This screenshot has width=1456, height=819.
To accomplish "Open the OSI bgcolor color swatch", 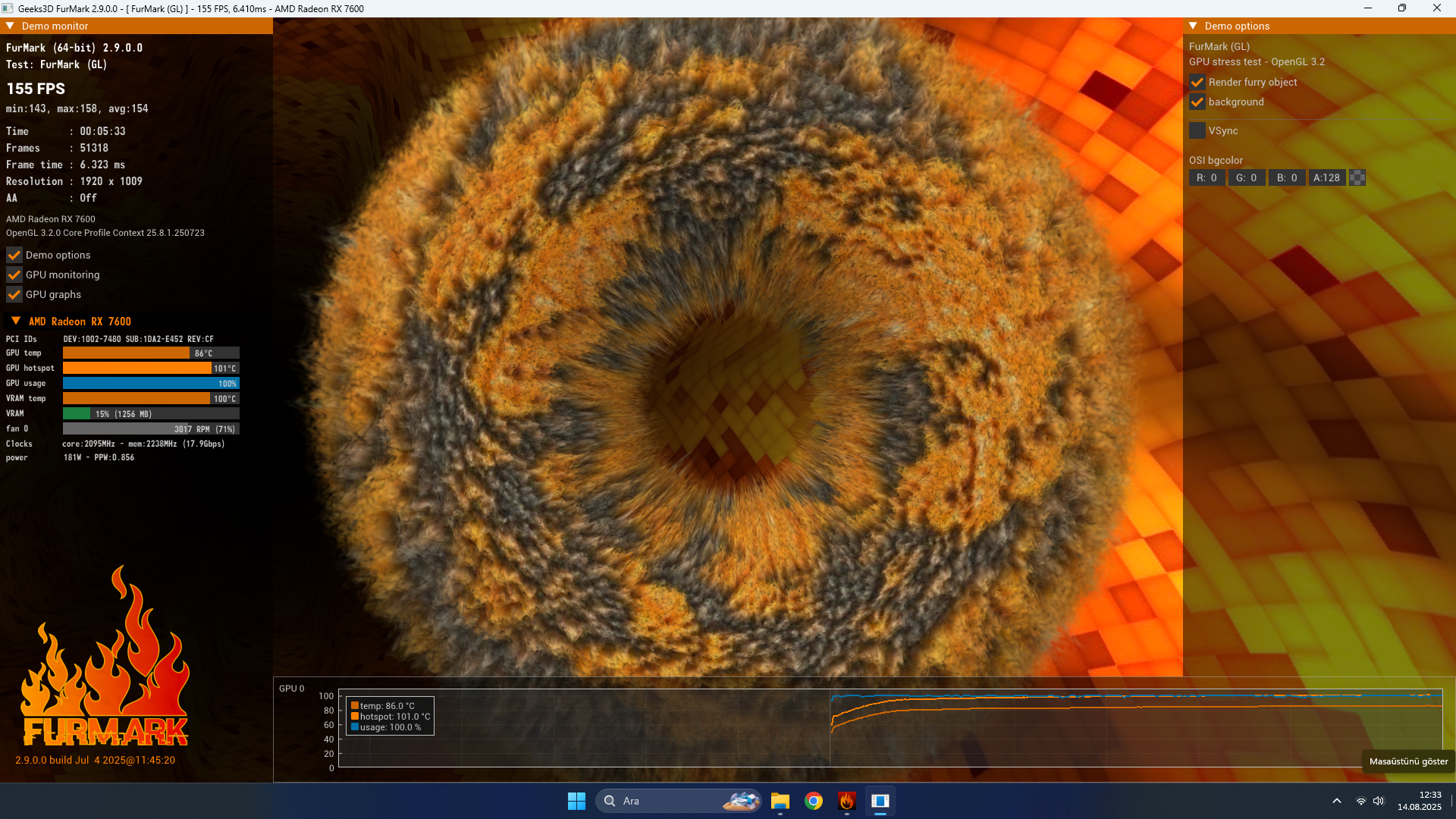I will coord(1357,177).
